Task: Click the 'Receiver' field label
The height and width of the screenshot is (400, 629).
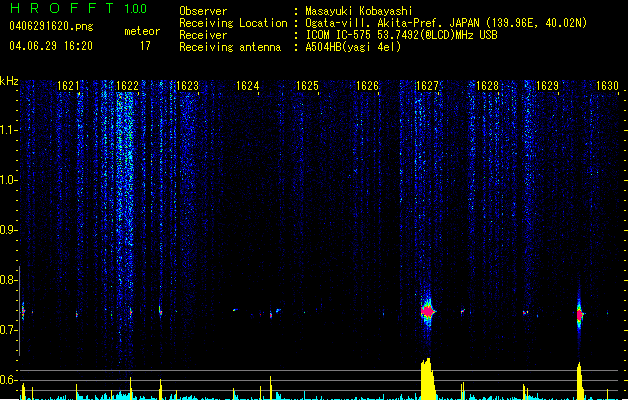Action: [x=203, y=35]
